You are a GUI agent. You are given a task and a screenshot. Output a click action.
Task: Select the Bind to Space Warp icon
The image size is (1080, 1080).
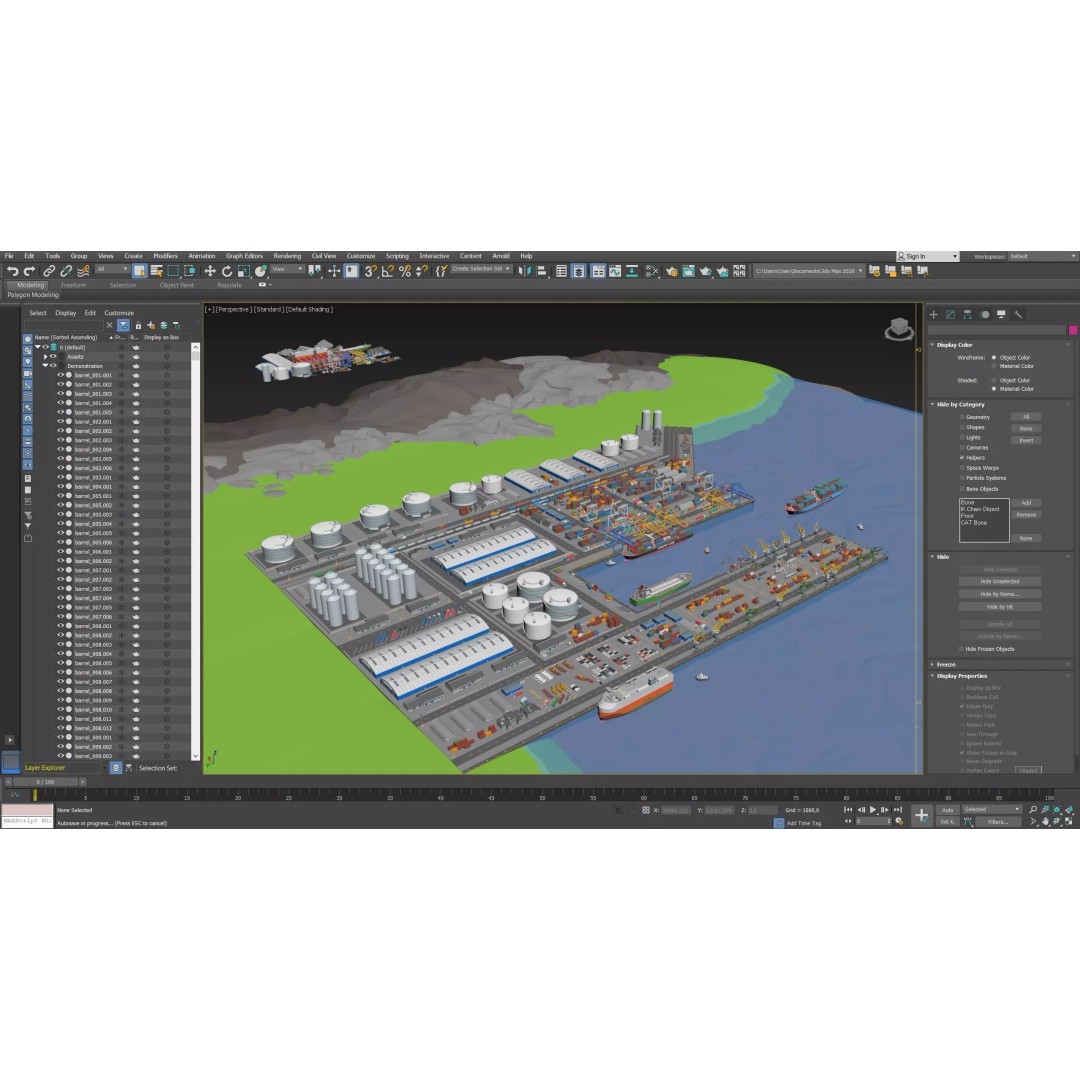point(83,271)
